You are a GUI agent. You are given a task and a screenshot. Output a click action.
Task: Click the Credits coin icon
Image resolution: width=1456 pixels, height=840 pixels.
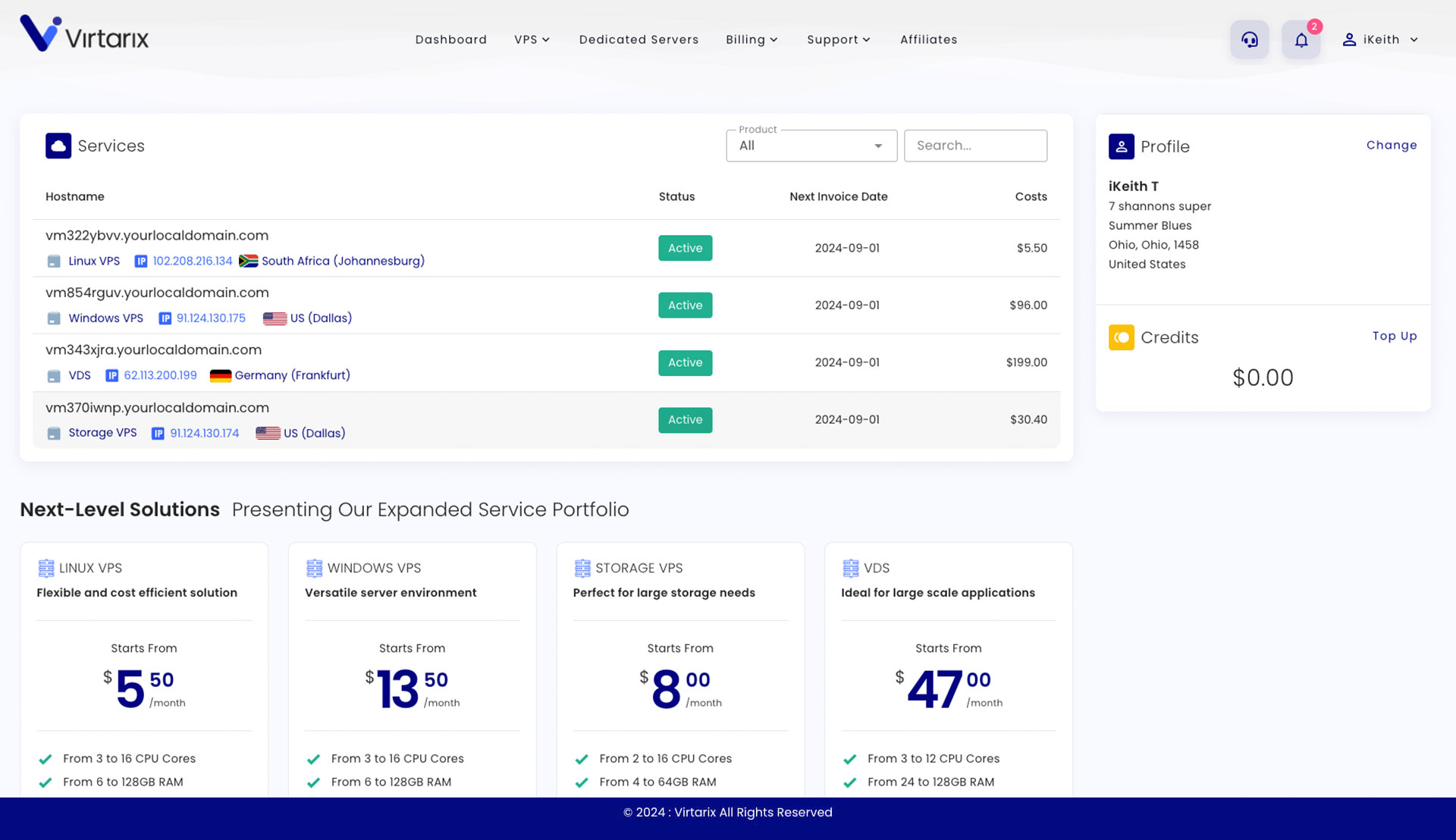click(1121, 337)
